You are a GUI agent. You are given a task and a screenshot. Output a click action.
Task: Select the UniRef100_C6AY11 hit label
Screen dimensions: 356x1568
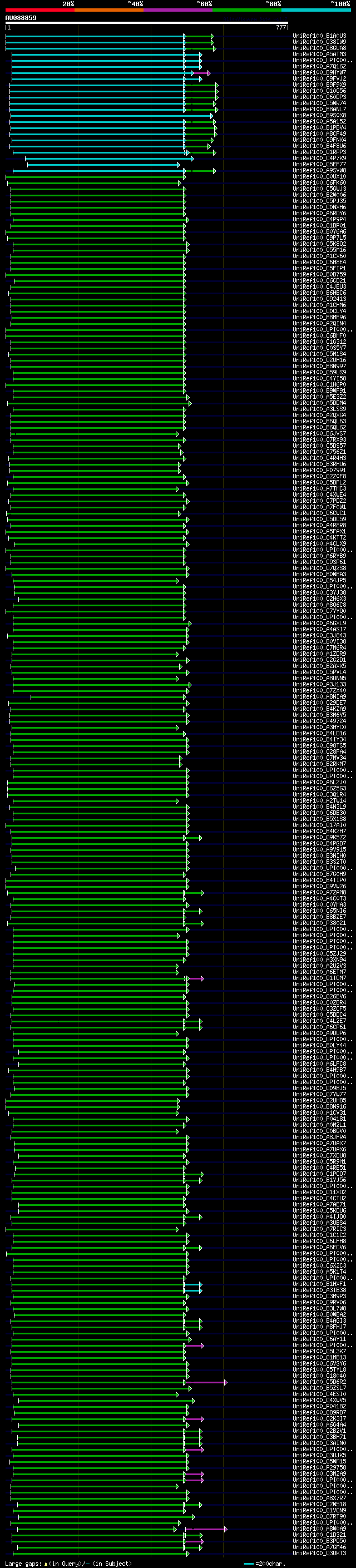[x=319, y=1338]
